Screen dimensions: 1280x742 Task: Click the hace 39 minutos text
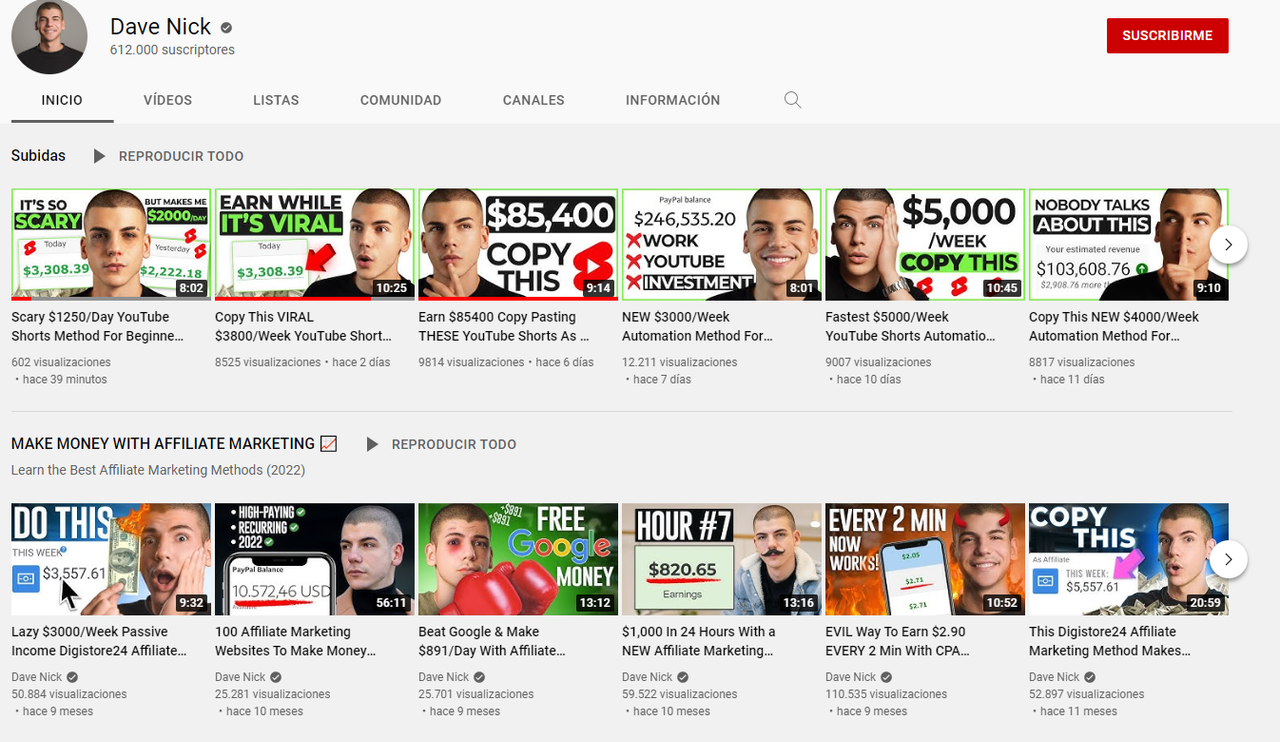(64, 379)
